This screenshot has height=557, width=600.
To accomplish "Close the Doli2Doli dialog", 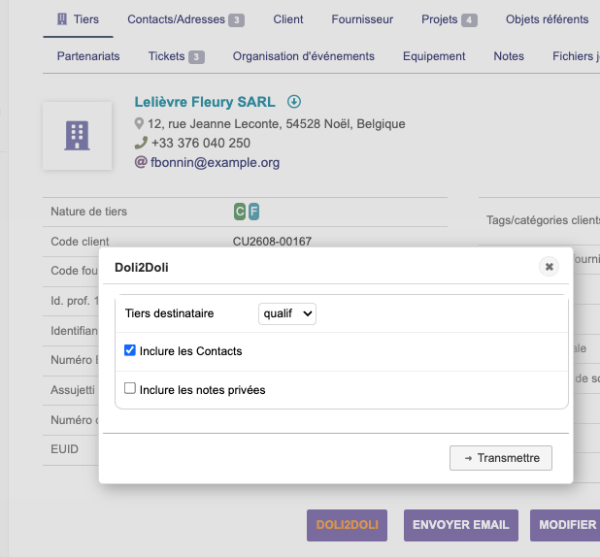I will [549, 267].
